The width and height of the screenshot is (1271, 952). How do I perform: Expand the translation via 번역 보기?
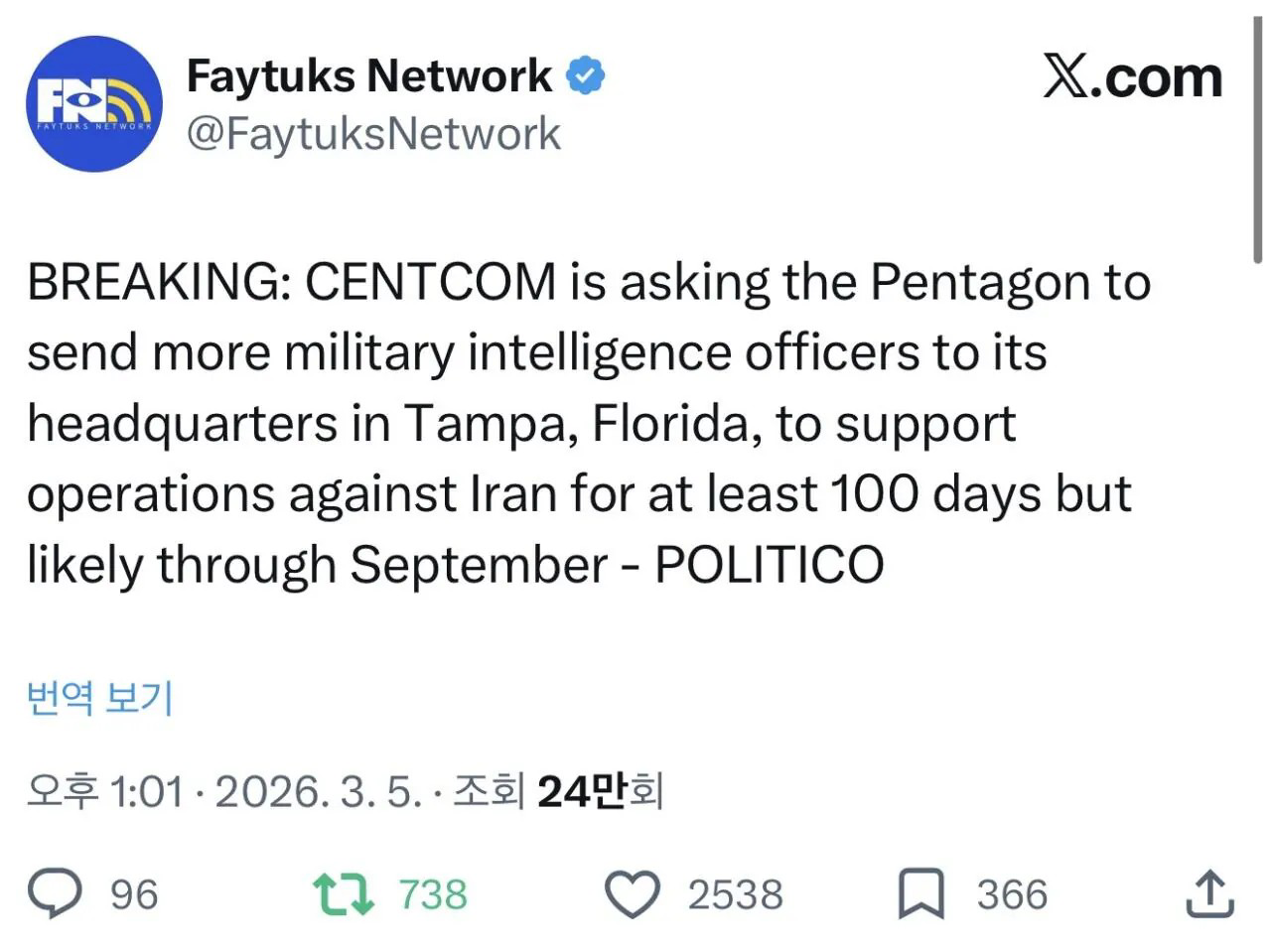click(99, 698)
